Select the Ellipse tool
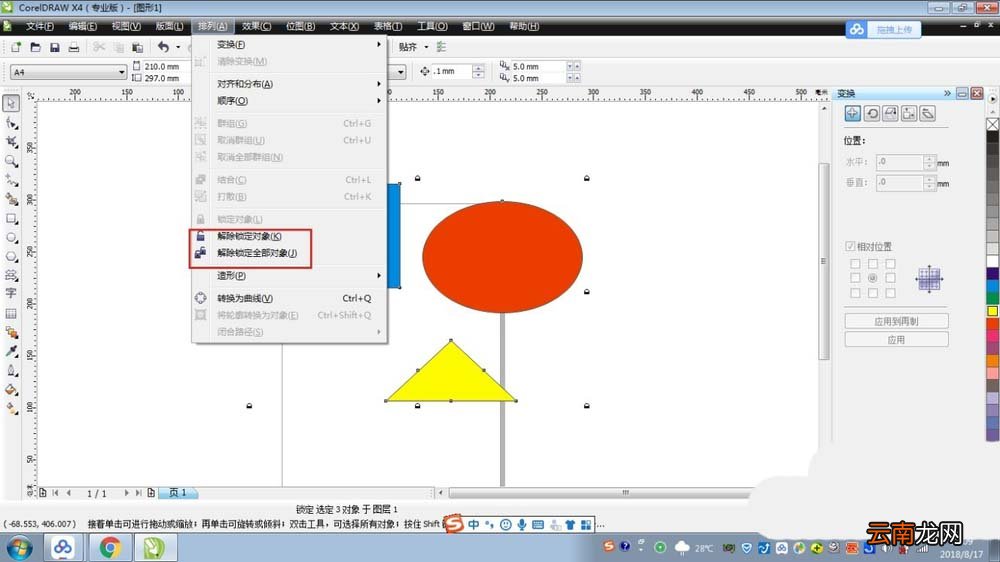Image resolution: width=1000 pixels, height=562 pixels. pyautogui.click(x=11, y=237)
